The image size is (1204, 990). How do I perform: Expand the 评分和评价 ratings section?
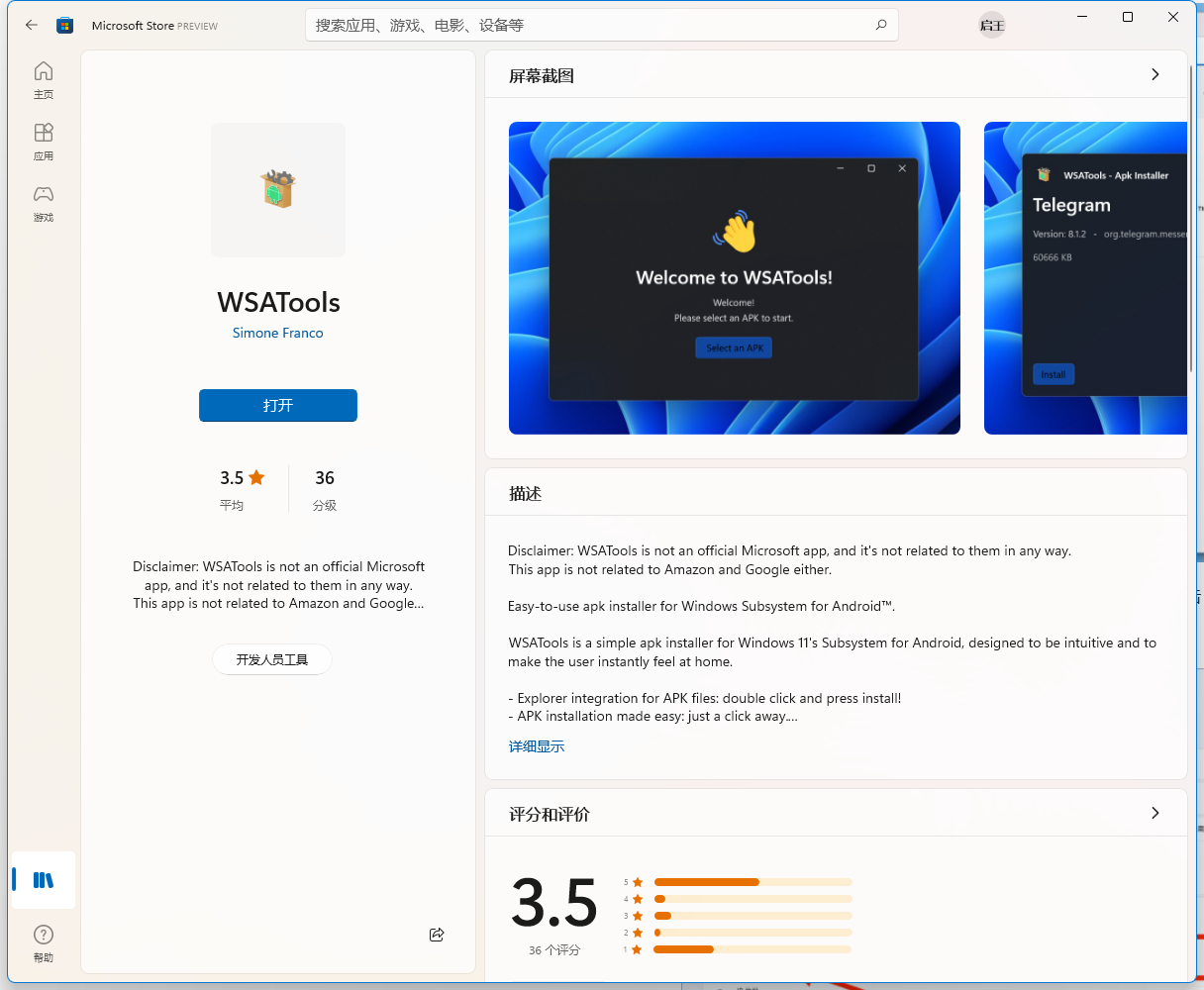[1155, 813]
